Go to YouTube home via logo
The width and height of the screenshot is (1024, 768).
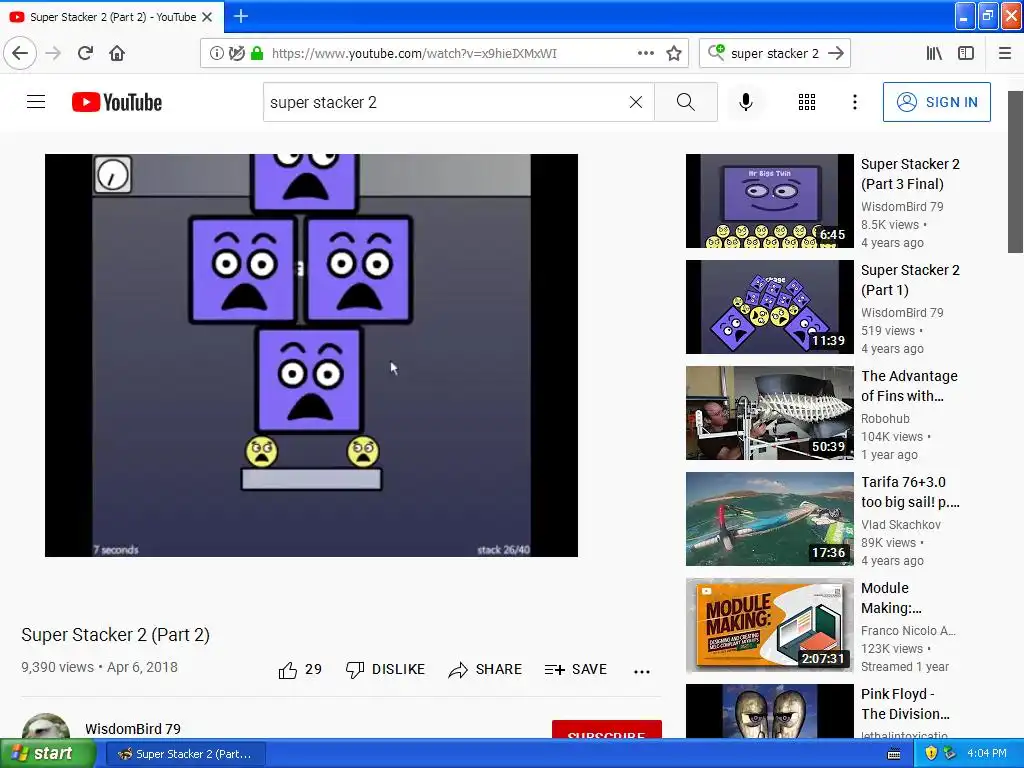click(x=117, y=102)
